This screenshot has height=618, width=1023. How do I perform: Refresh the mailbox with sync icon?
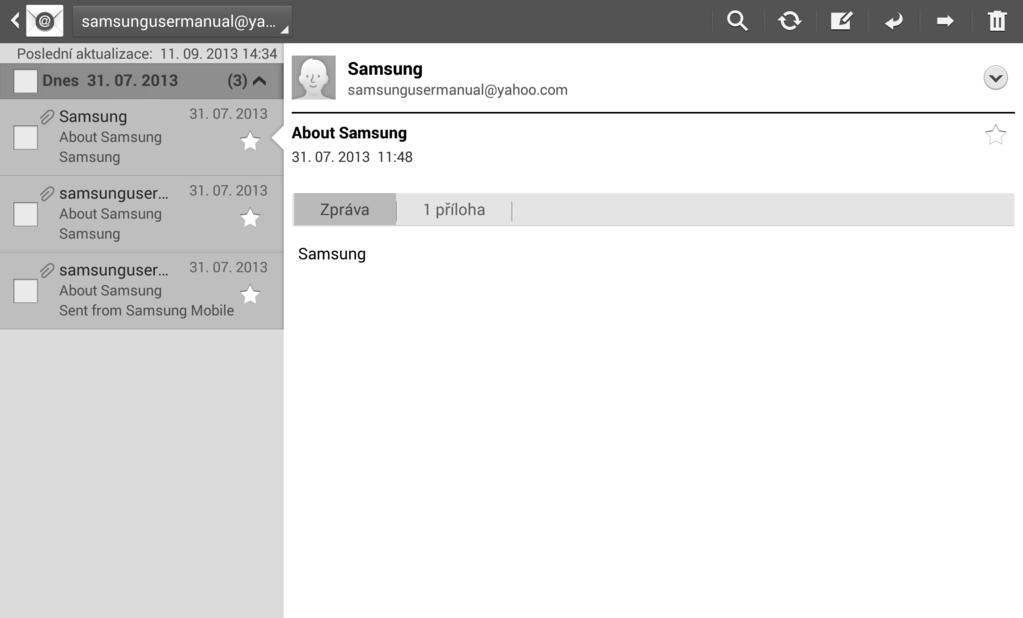pos(789,21)
